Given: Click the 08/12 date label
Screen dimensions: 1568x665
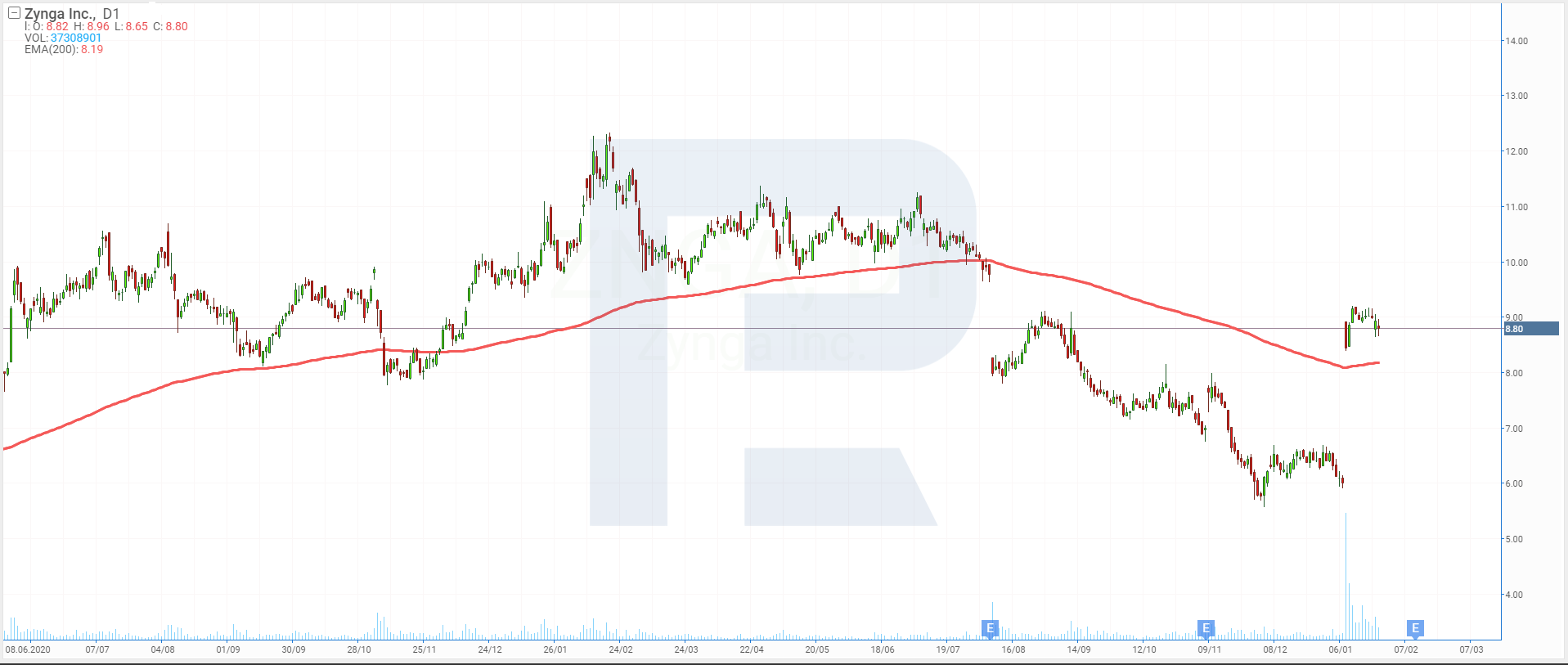Looking at the screenshot, I should pos(1275,649).
